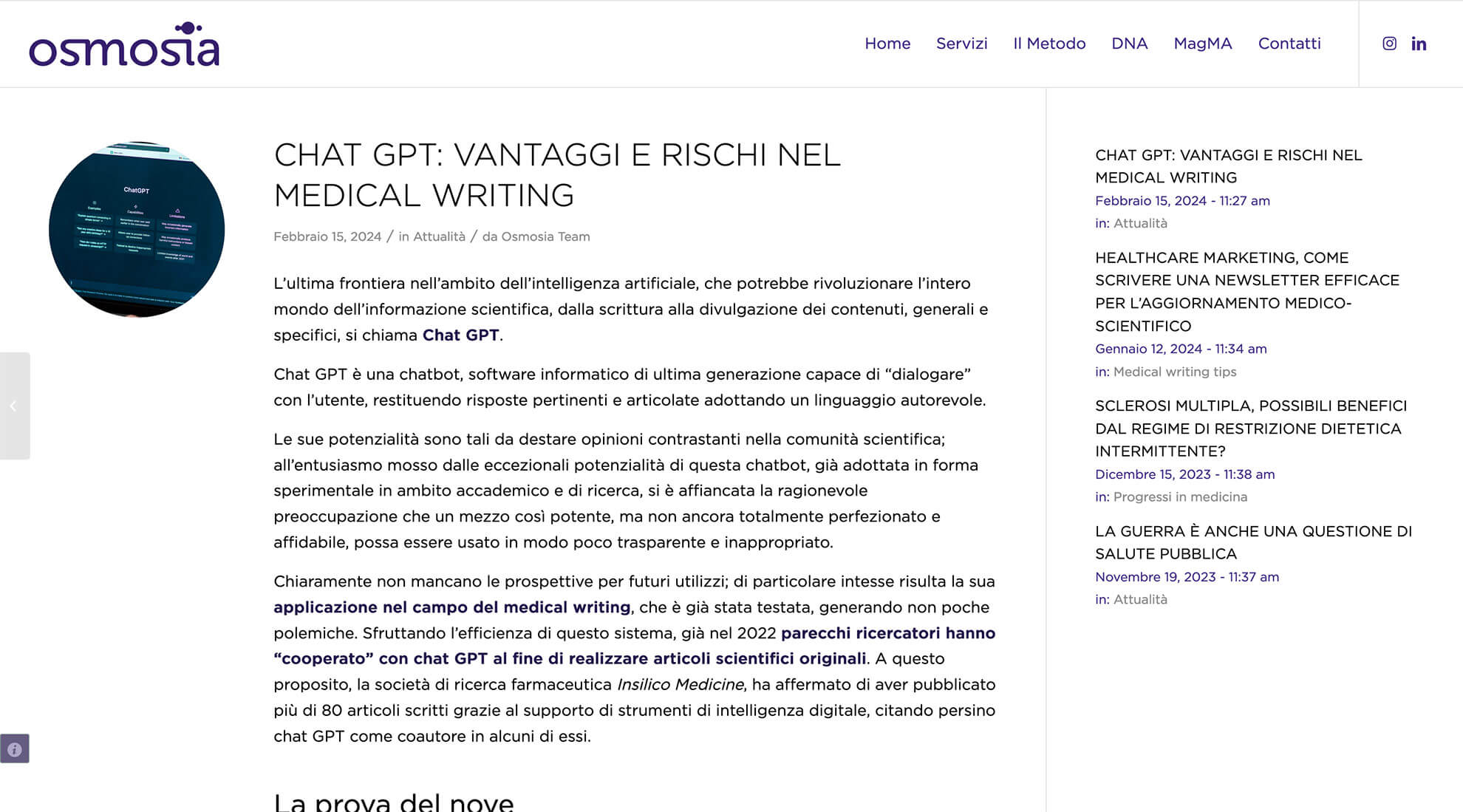Open sidebar post Chat GPT vantaggi e rischi
The height and width of the screenshot is (812, 1463).
[1228, 166]
